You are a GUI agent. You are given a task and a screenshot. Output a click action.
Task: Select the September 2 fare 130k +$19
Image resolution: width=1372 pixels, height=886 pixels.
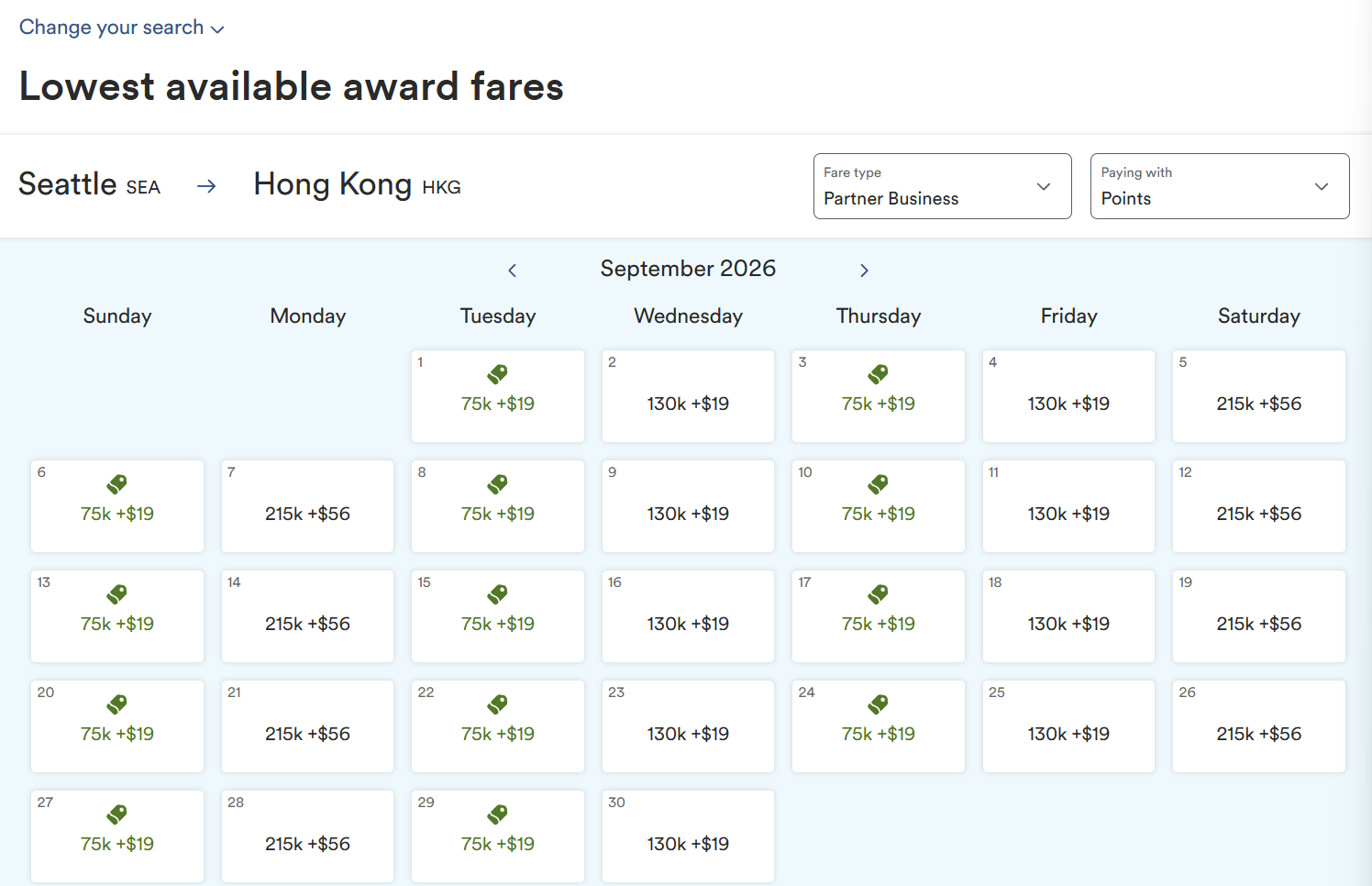point(688,396)
